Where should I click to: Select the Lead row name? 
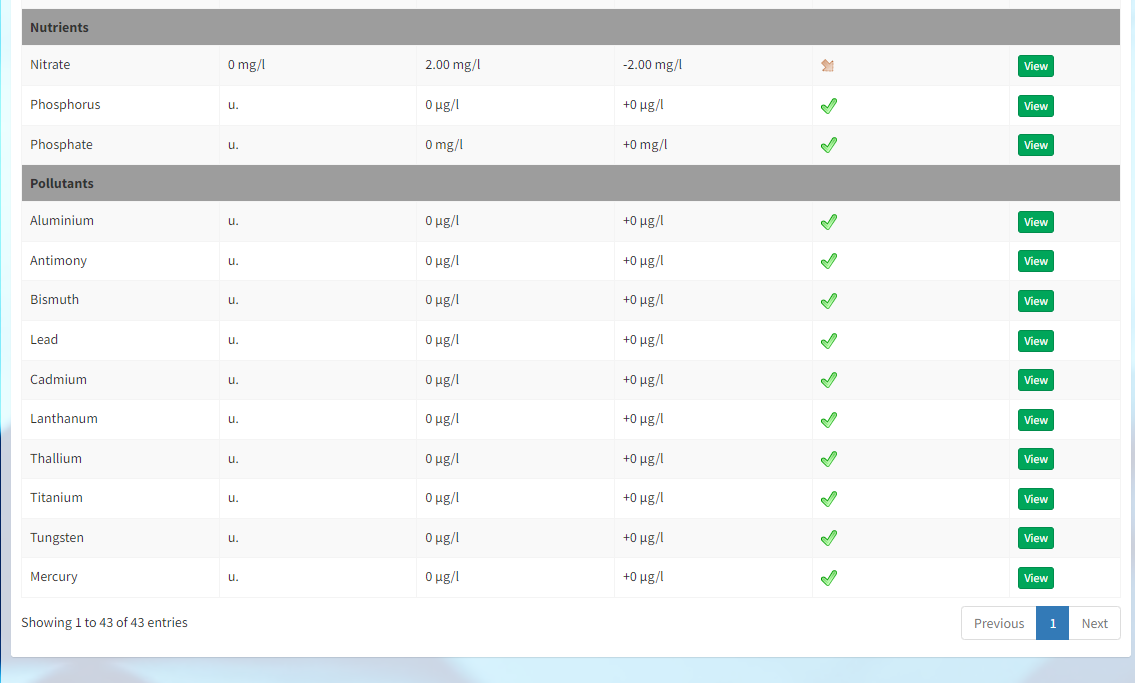[43, 339]
